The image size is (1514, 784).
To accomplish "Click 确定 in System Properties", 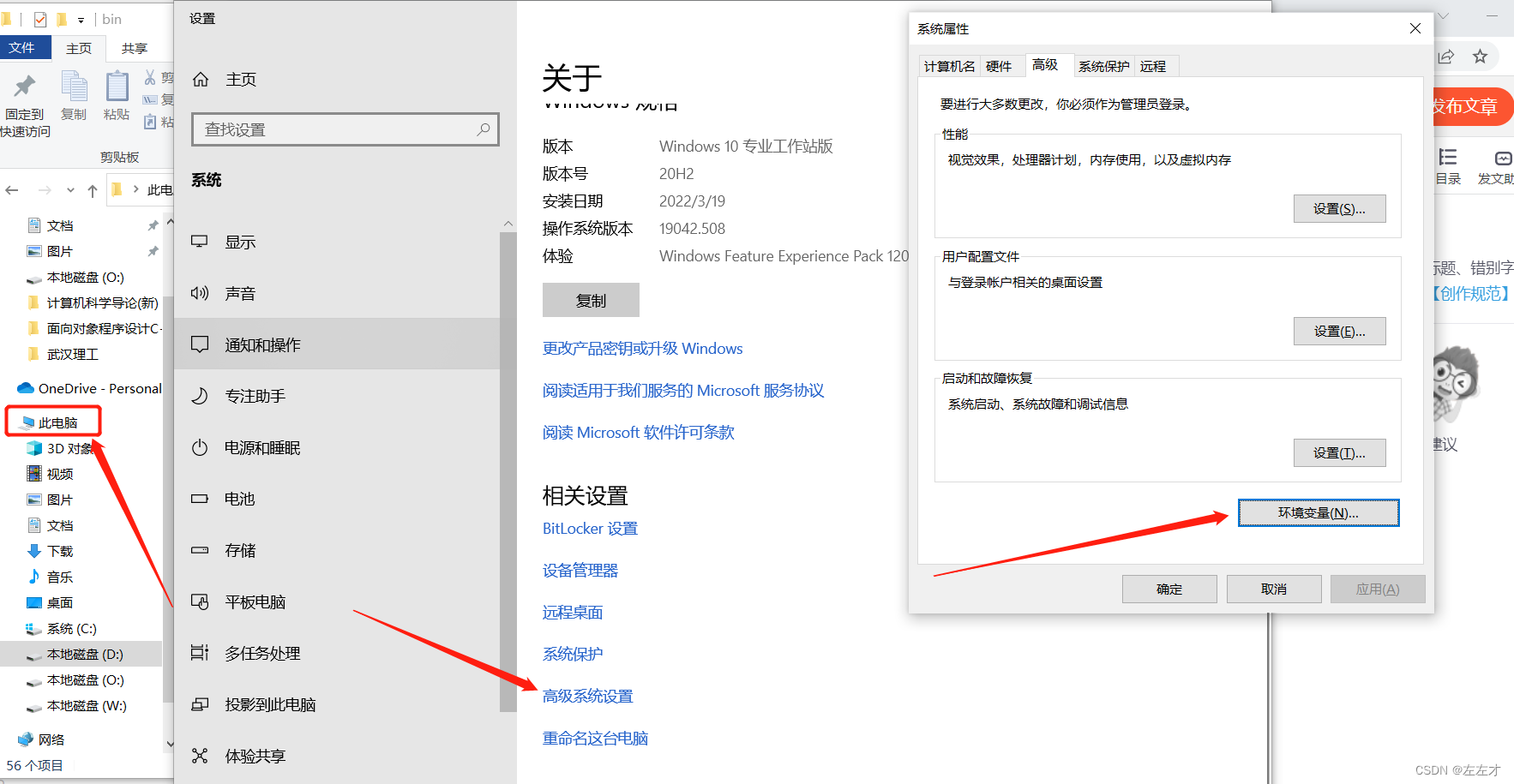I will point(1169,589).
